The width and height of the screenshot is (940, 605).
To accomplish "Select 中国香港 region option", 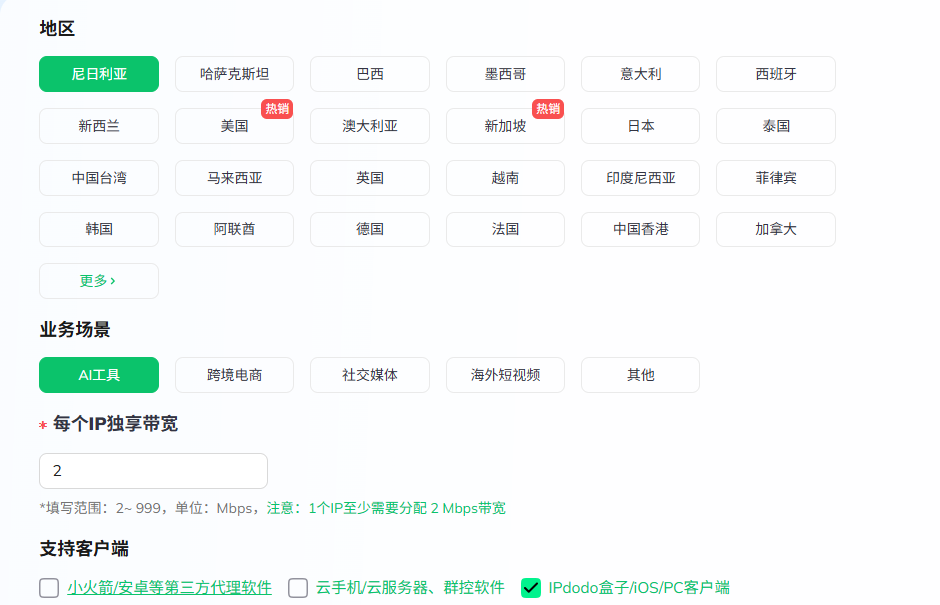I will point(640,229).
